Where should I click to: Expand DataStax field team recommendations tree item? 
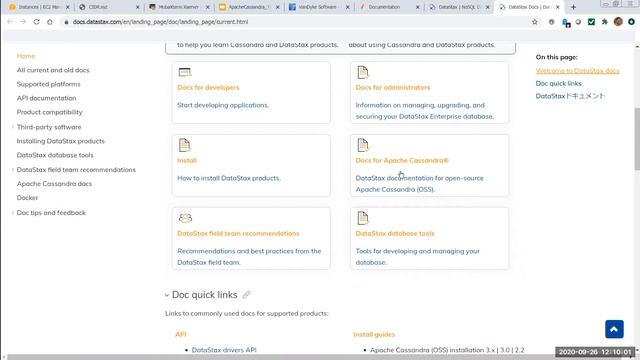pos(13,169)
